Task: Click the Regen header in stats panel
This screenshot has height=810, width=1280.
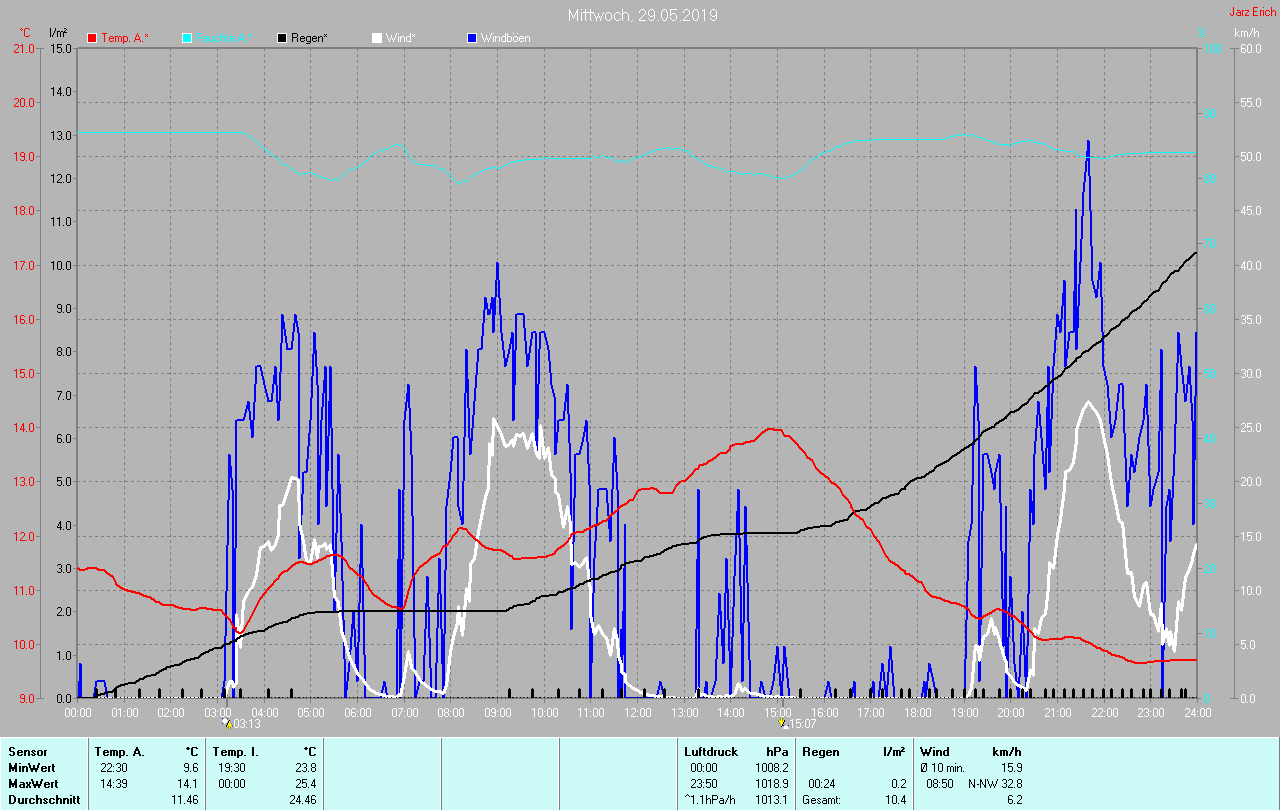Action: coord(820,751)
